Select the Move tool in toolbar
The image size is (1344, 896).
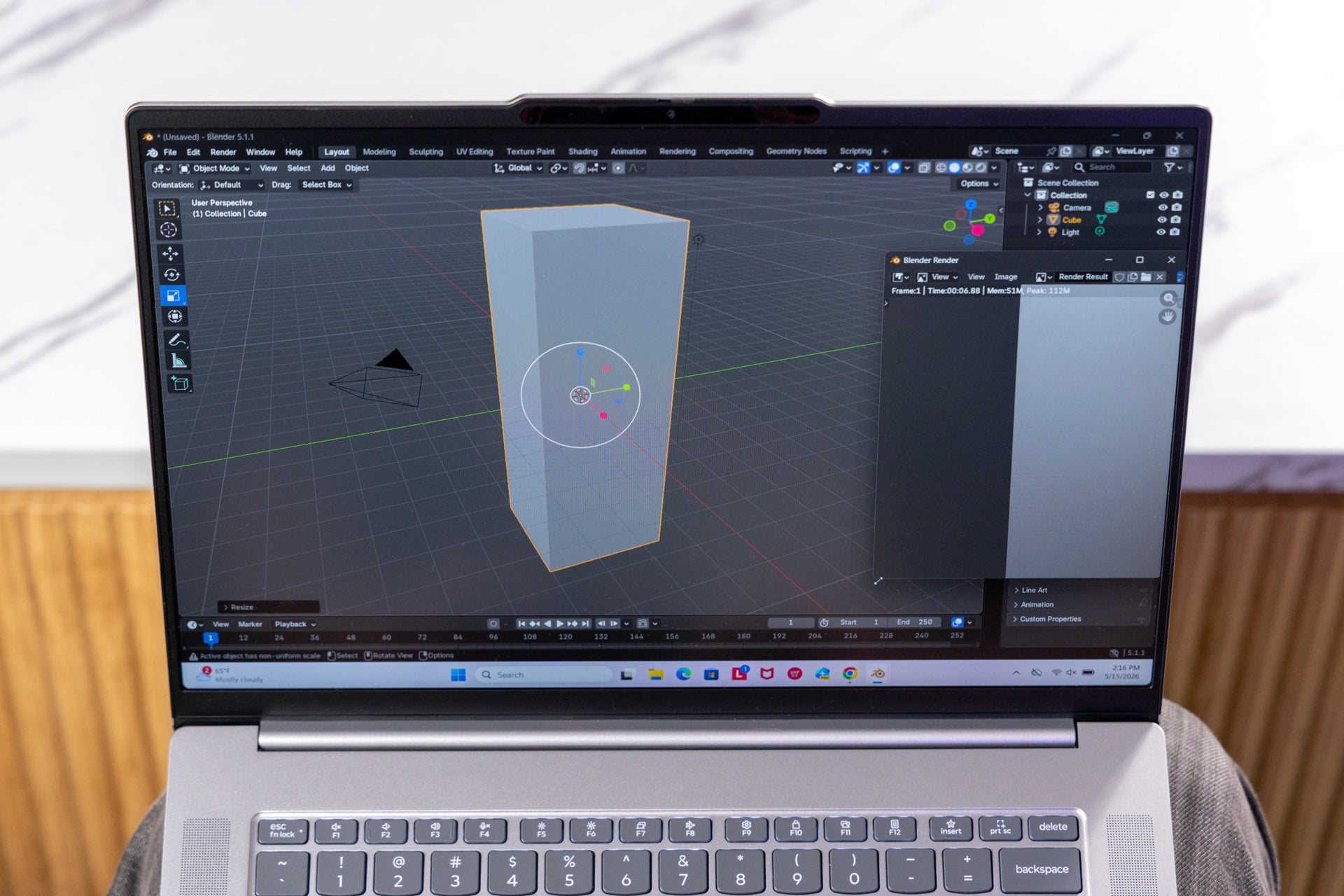pyautogui.click(x=170, y=253)
